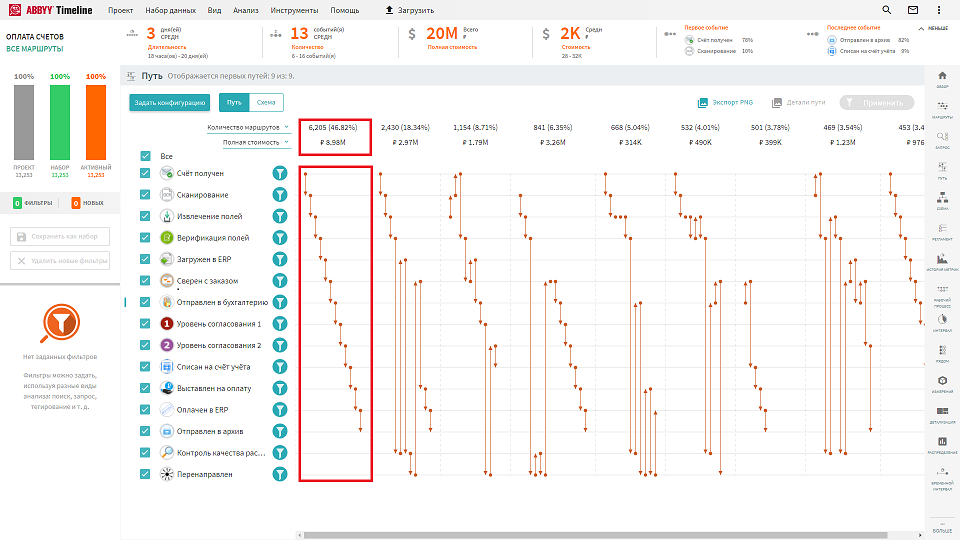Open the Инструменты menu
Image resolution: width=960 pixels, height=540 pixels.
[294, 10]
